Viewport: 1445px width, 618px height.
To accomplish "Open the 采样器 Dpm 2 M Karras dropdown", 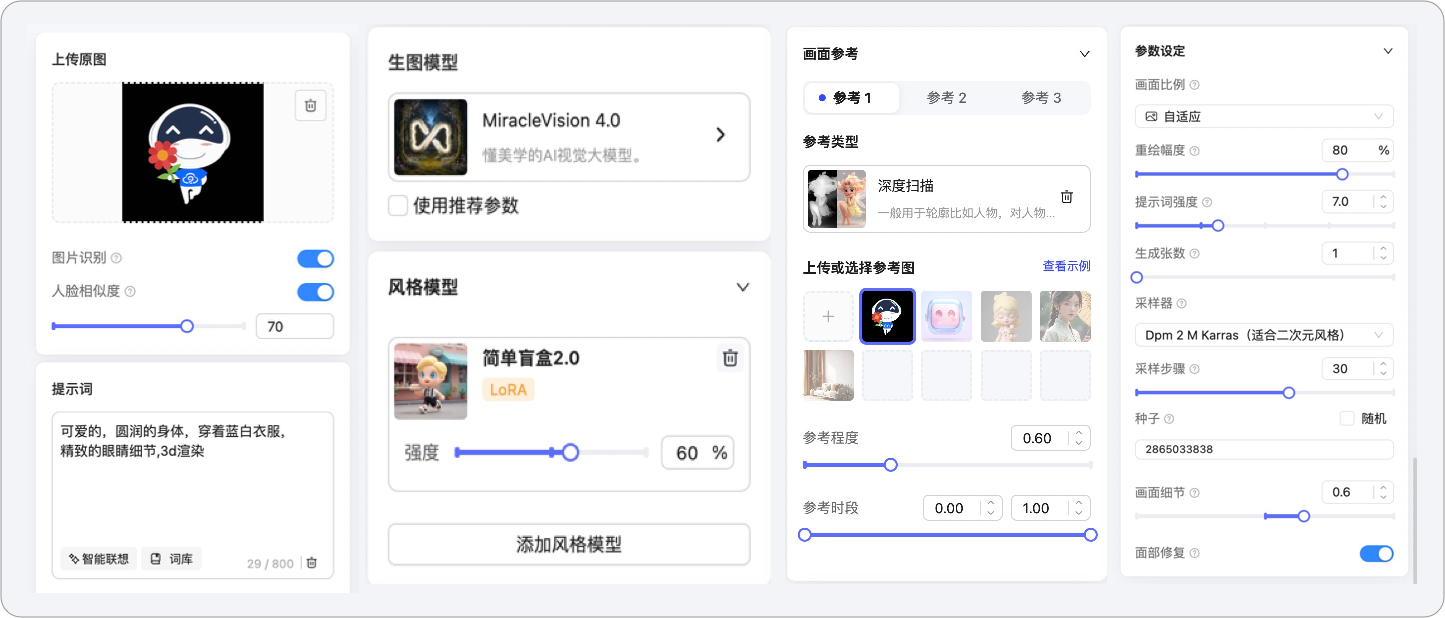I will (x=1264, y=334).
